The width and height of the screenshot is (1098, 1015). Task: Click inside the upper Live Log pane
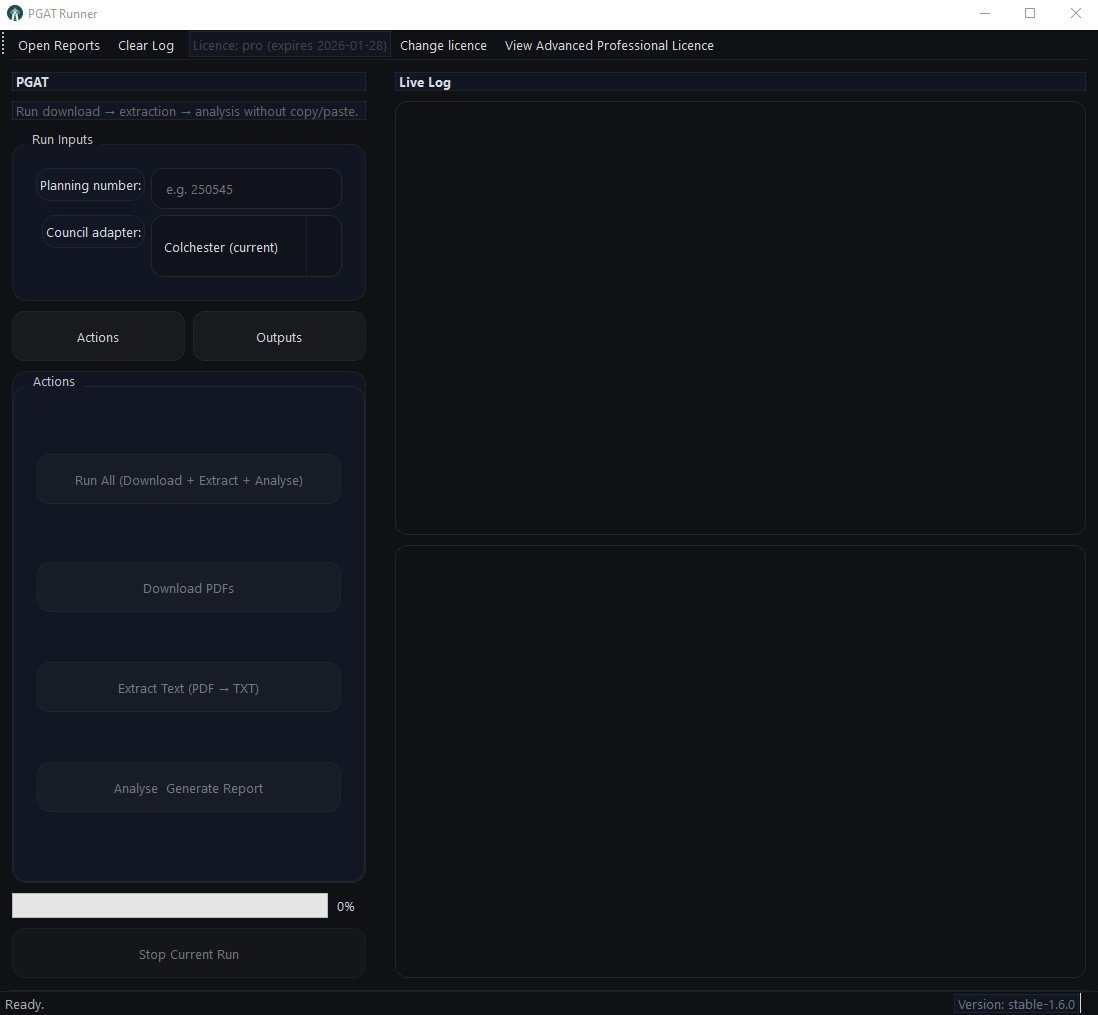(740, 318)
